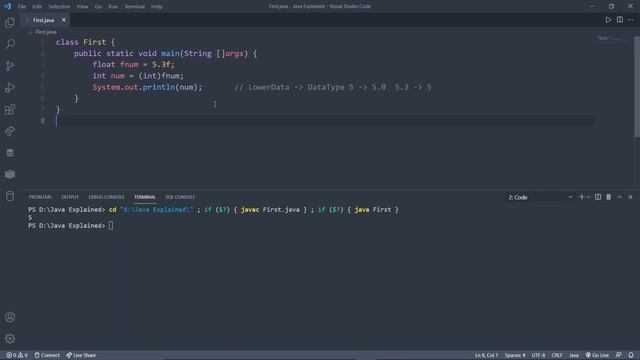Click the '// LowerData -> DataType' comment

[x=333, y=87]
